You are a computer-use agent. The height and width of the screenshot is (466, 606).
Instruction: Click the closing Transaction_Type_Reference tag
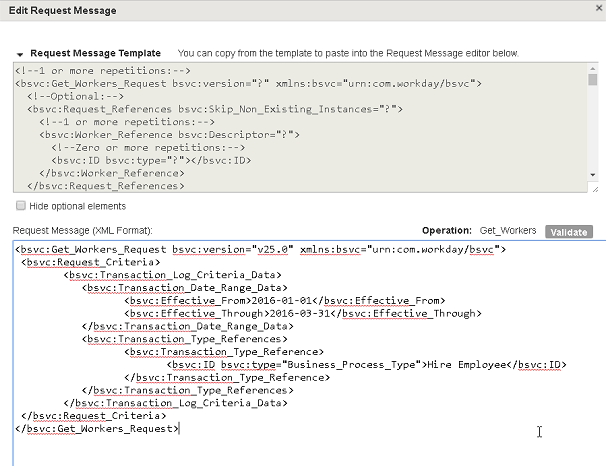coord(227,378)
